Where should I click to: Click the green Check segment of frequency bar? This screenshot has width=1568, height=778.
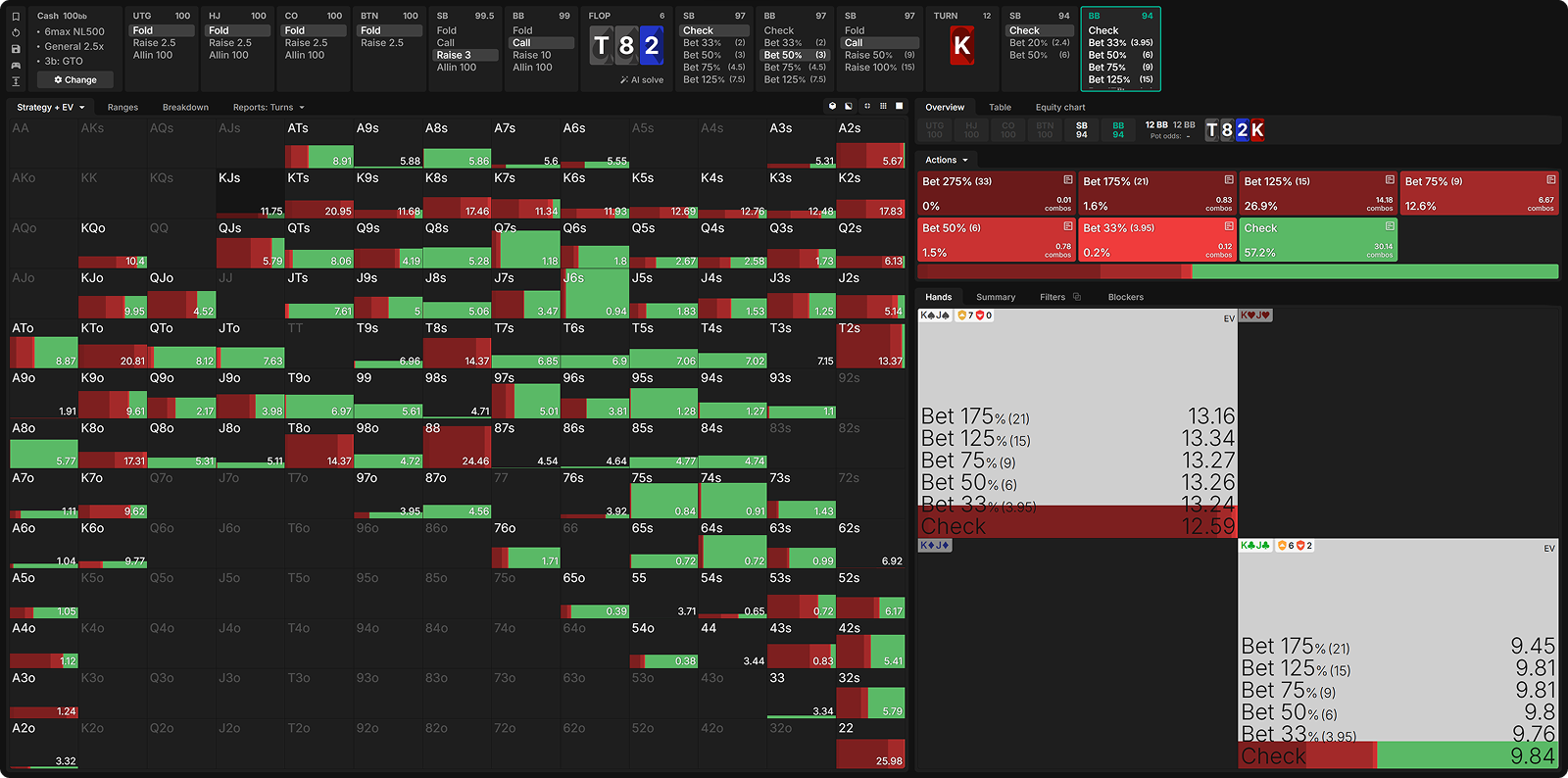point(1374,271)
